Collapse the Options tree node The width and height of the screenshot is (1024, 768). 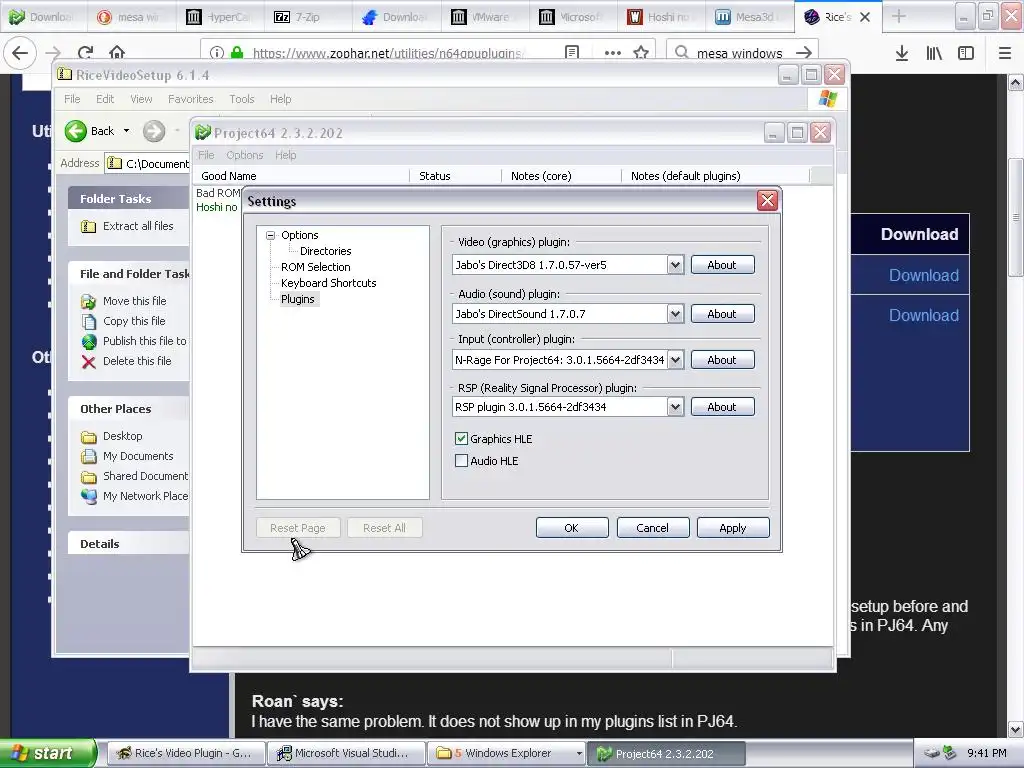tap(270, 235)
